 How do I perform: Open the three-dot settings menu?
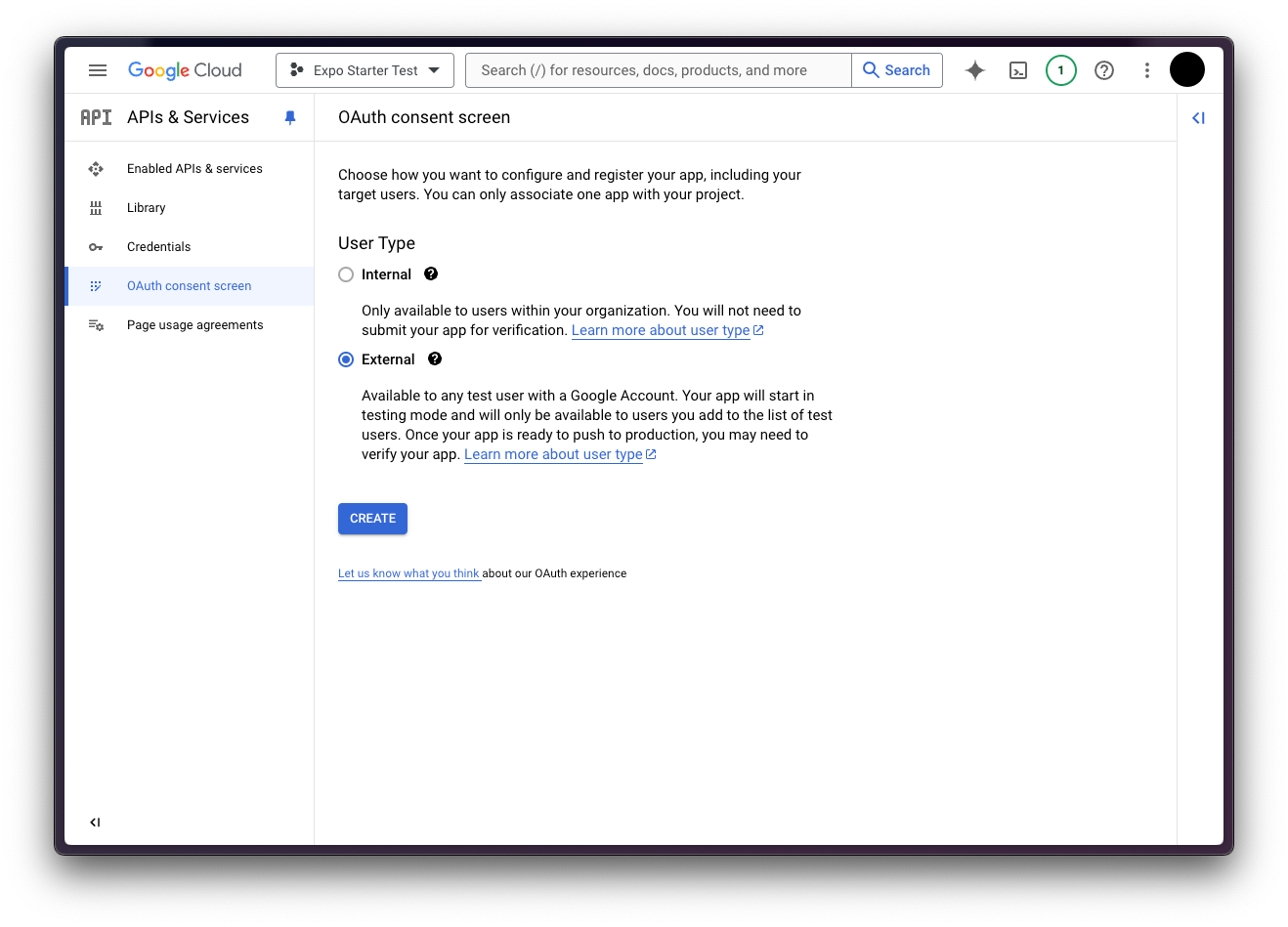[x=1147, y=70]
